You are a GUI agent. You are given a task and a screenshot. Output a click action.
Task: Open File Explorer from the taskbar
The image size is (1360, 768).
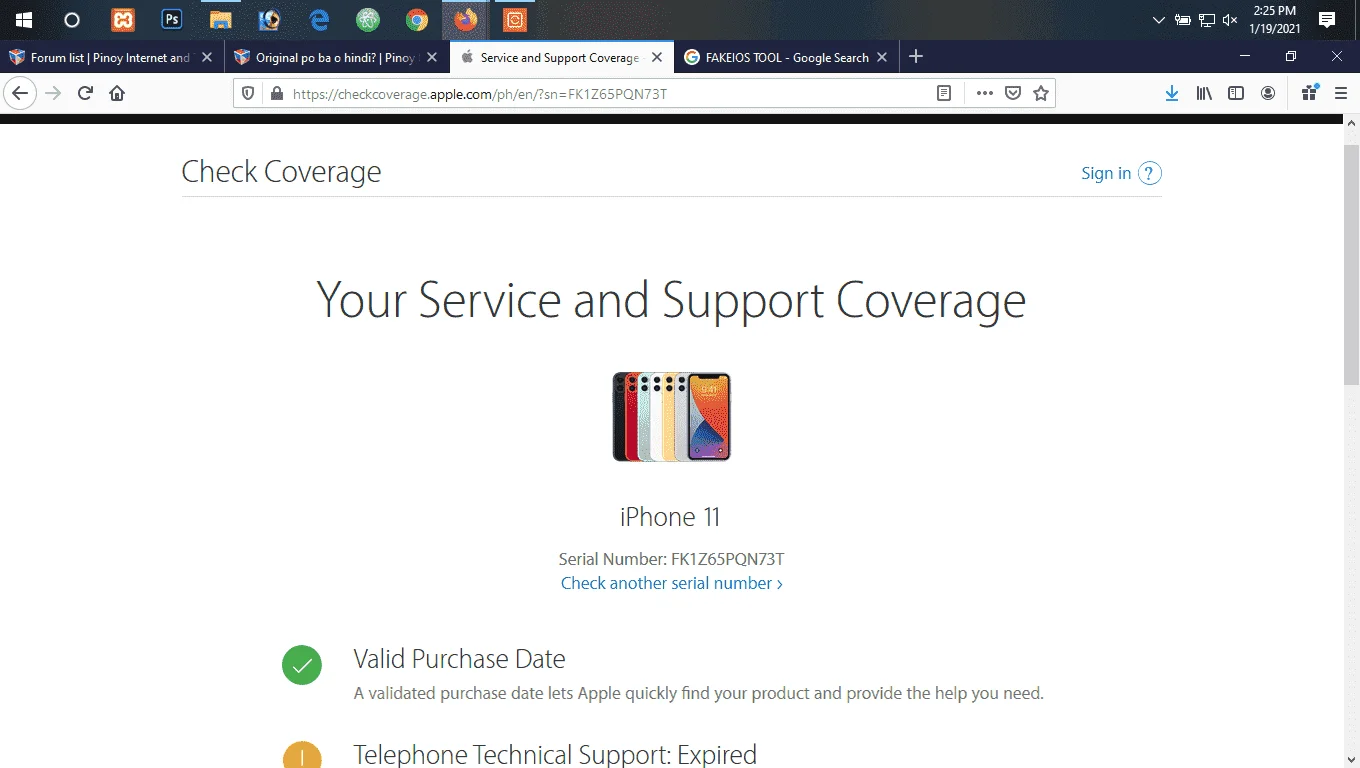tap(221, 20)
